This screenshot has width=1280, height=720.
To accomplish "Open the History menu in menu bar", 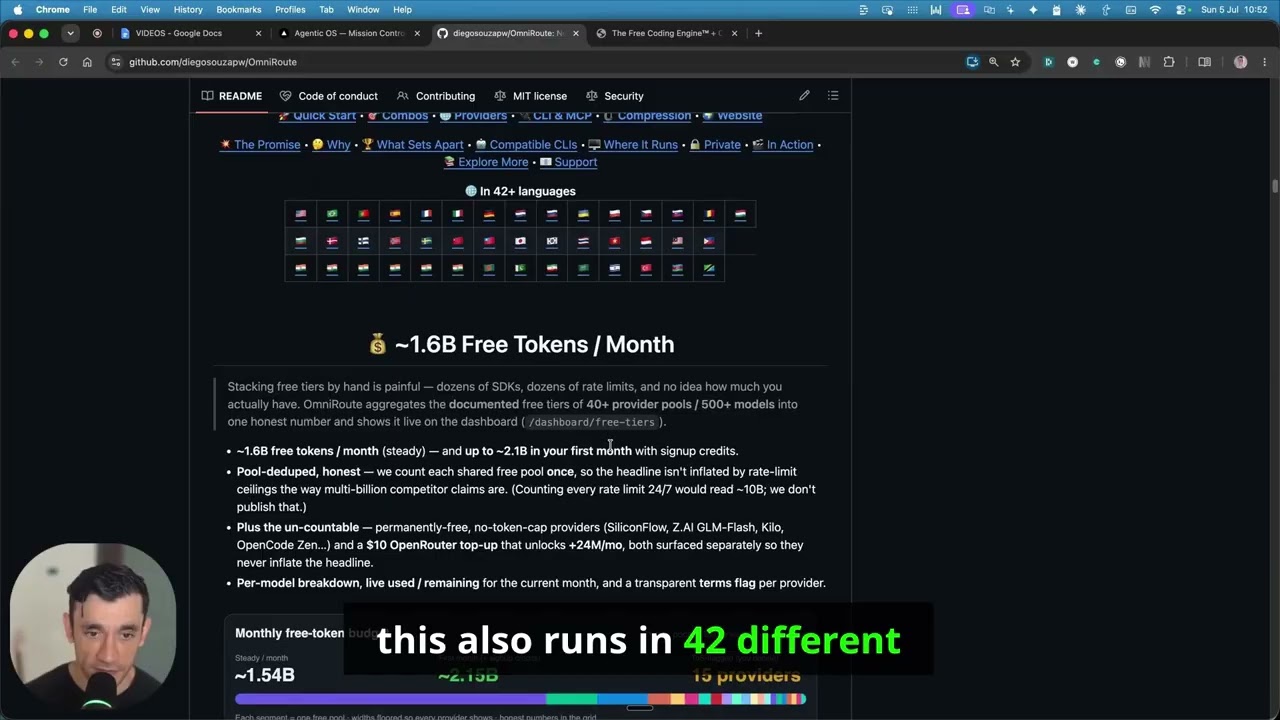I will 188,9.
